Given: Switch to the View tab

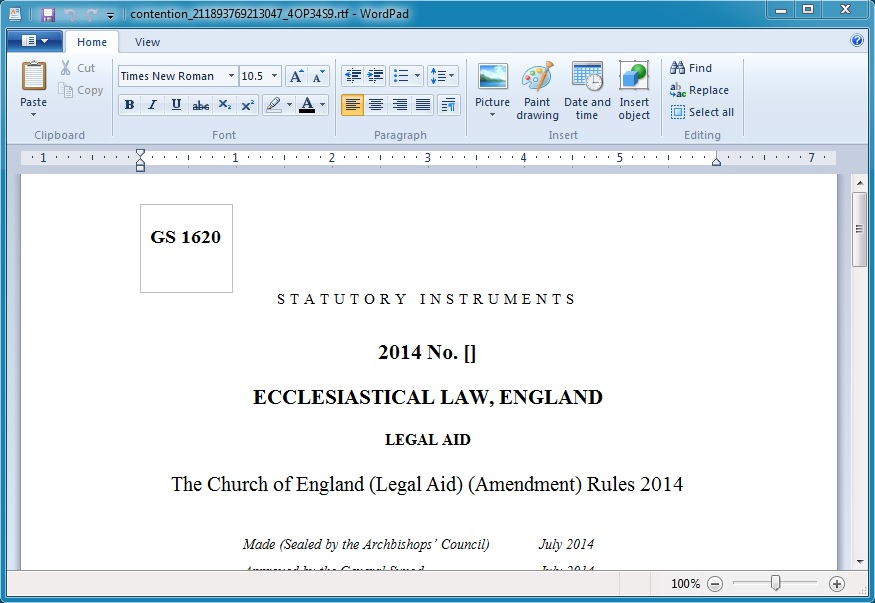Looking at the screenshot, I should [x=147, y=42].
